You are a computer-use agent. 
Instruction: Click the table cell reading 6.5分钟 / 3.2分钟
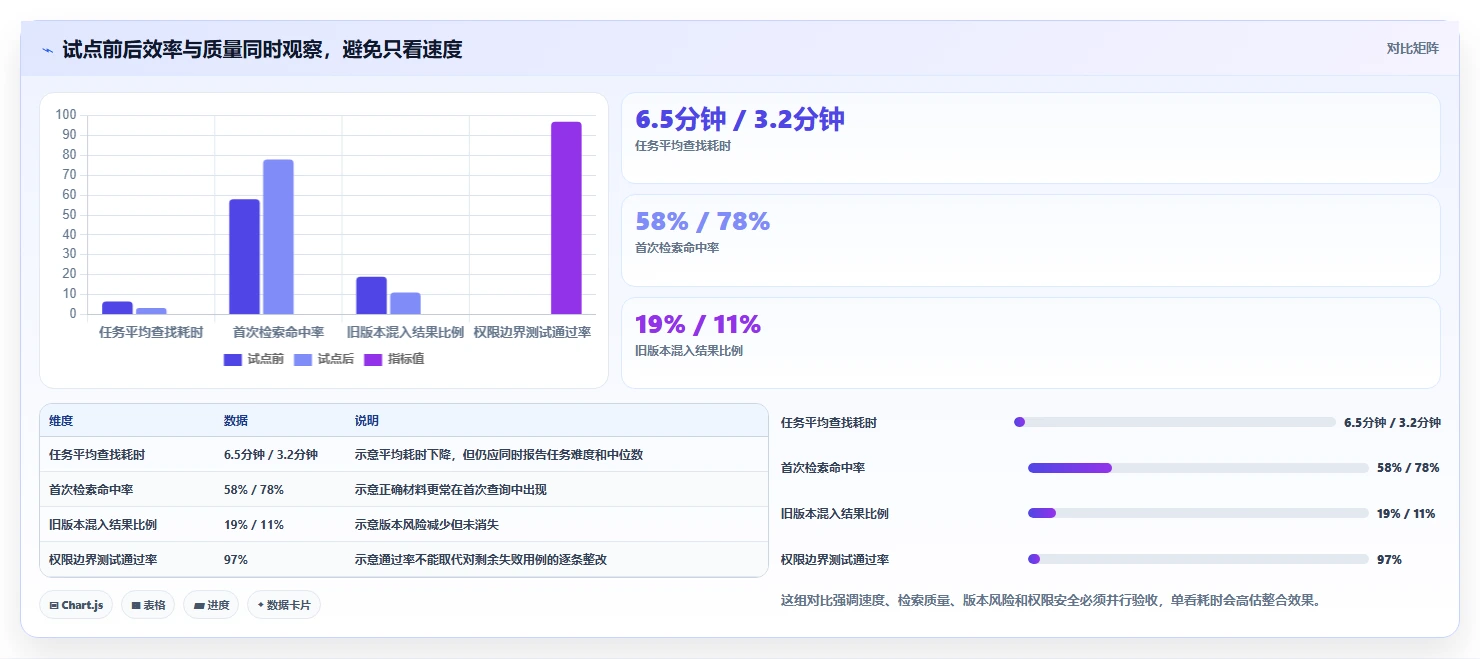tap(271, 455)
